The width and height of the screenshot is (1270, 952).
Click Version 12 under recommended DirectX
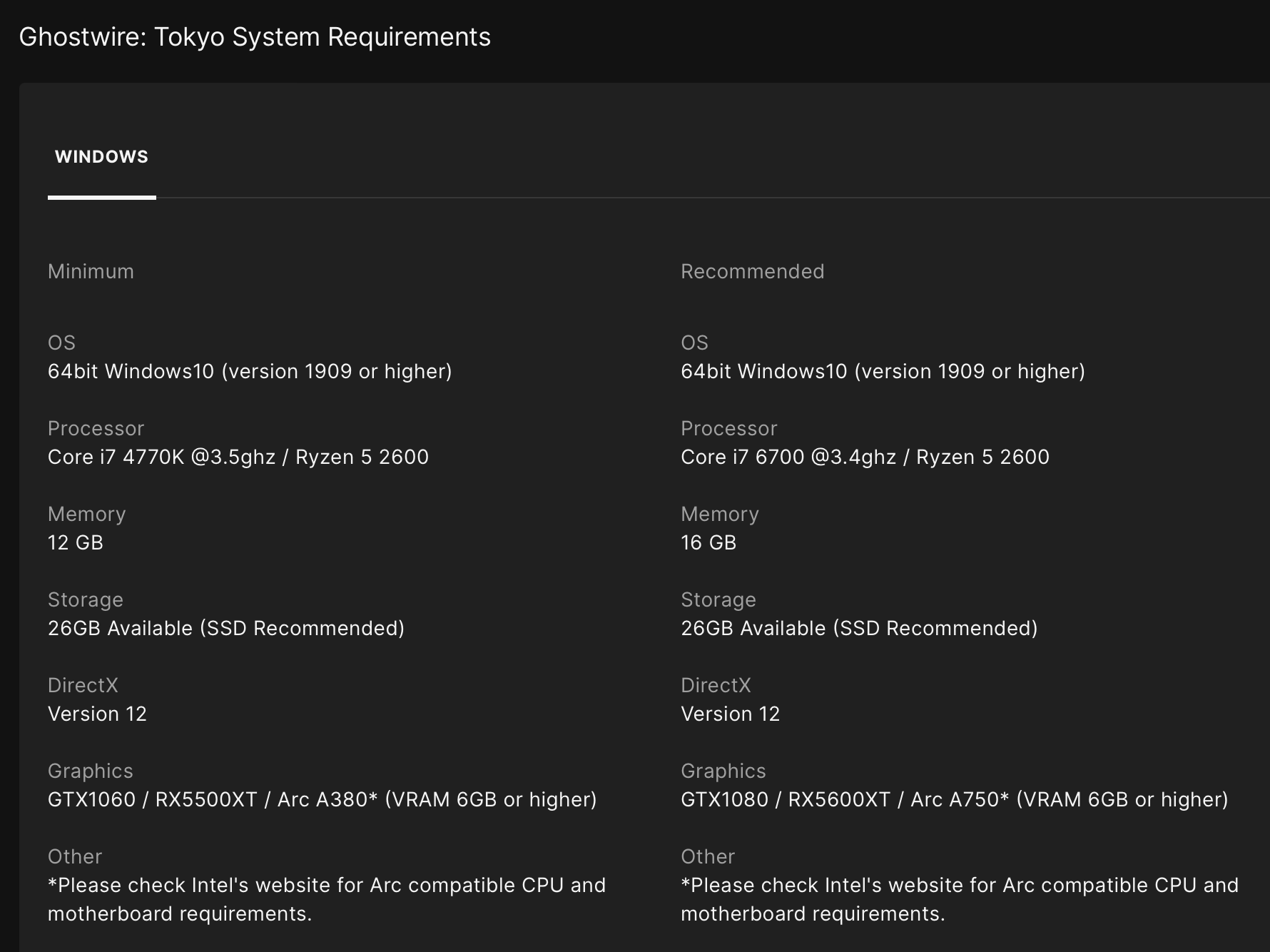730,714
